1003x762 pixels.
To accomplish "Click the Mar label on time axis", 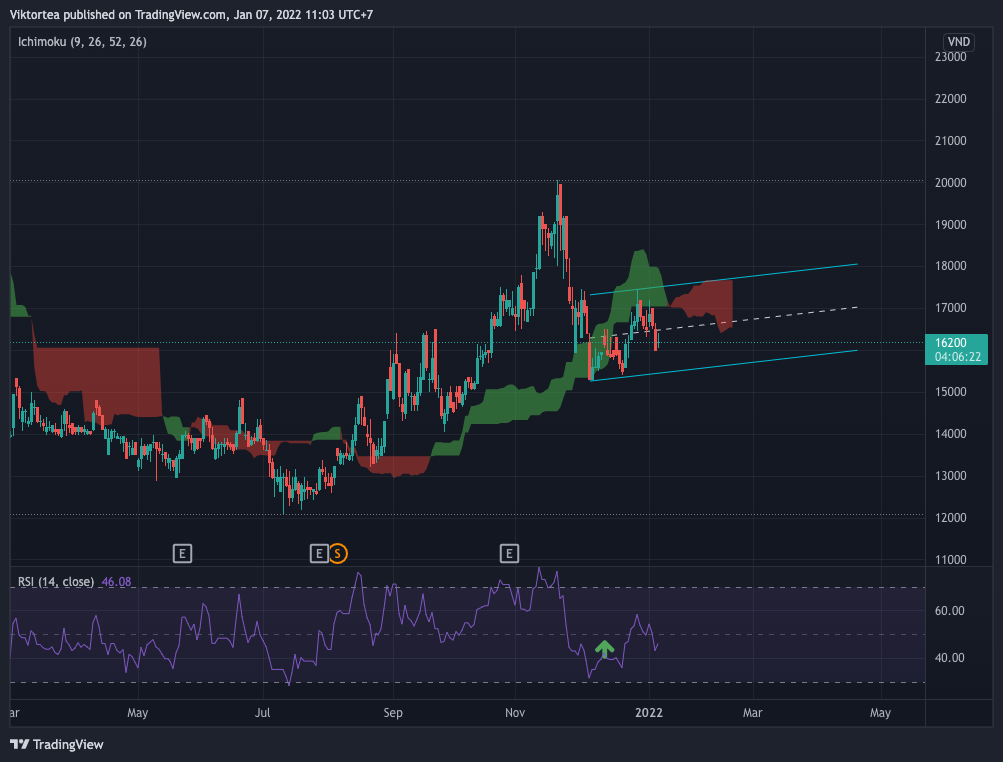I will tap(752, 713).
